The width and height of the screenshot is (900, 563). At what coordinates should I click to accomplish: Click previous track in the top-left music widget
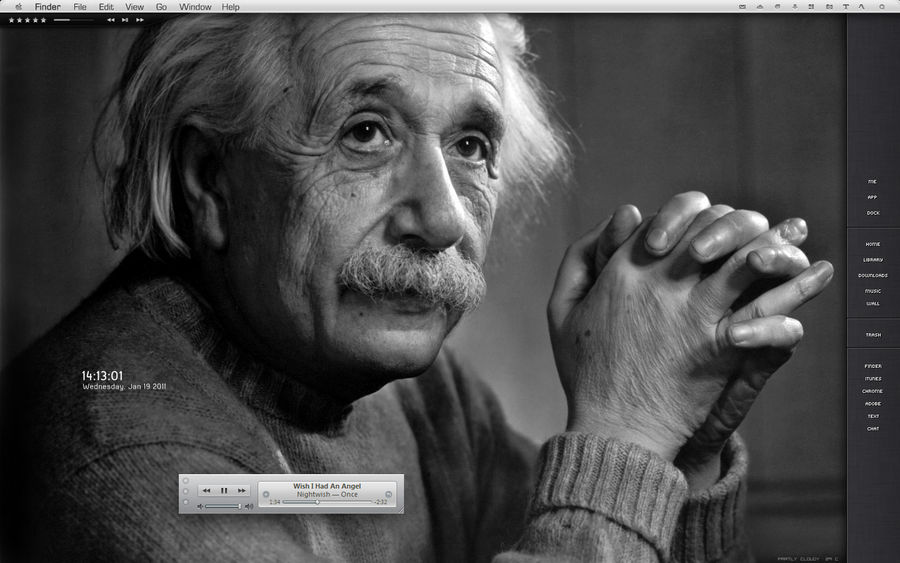pyautogui.click(x=111, y=20)
